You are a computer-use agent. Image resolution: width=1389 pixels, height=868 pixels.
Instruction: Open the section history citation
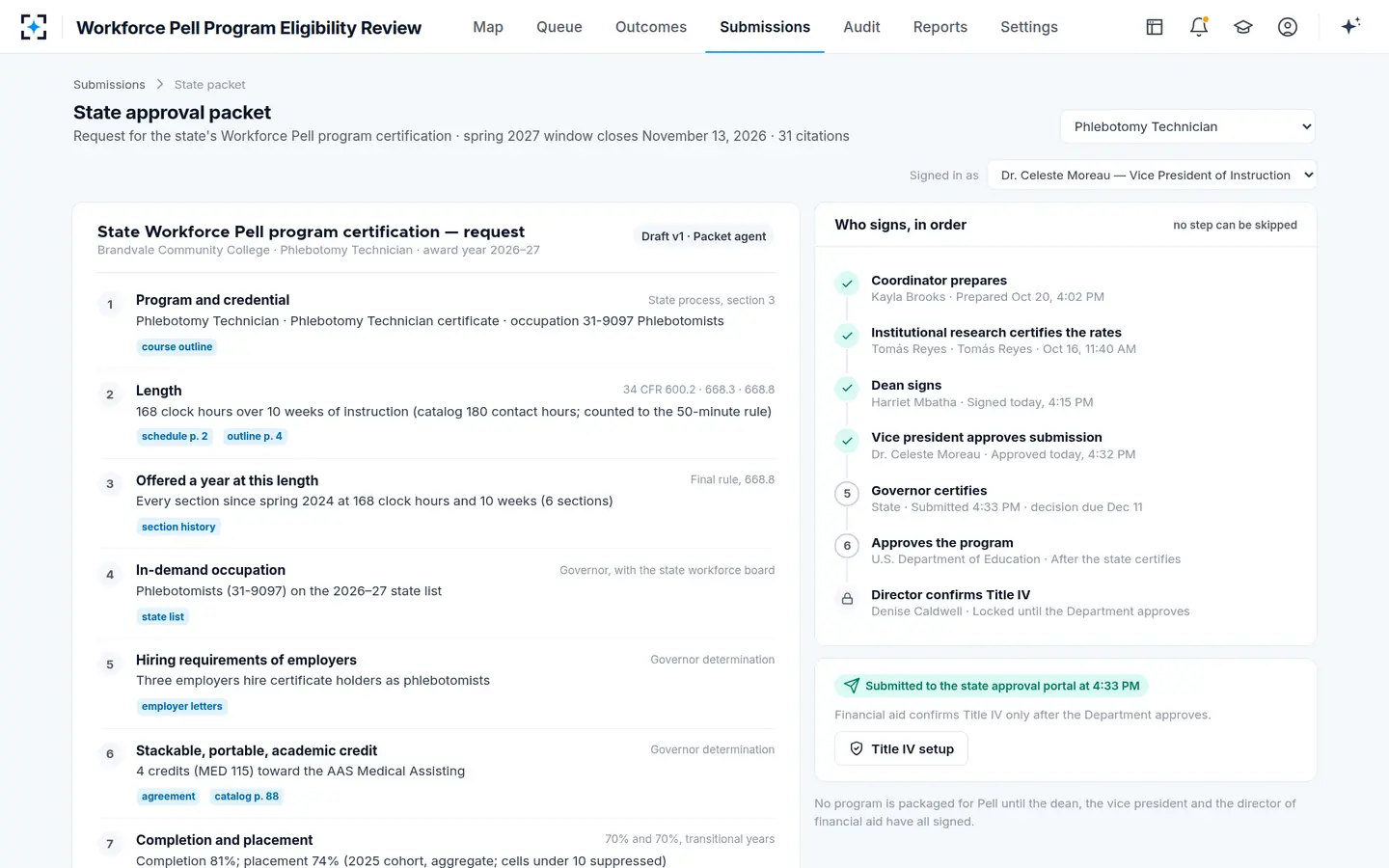pyautogui.click(x=178, y=527)
